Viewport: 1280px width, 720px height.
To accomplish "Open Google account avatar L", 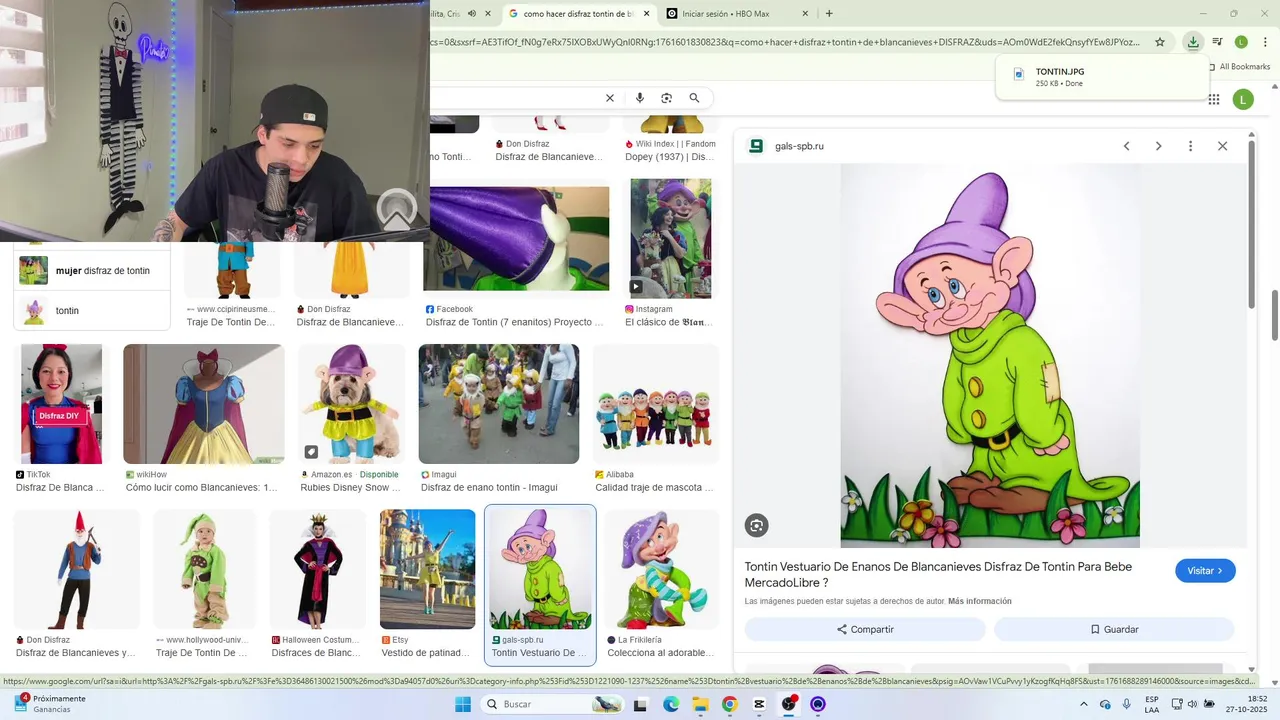I will pos(1243,99).
